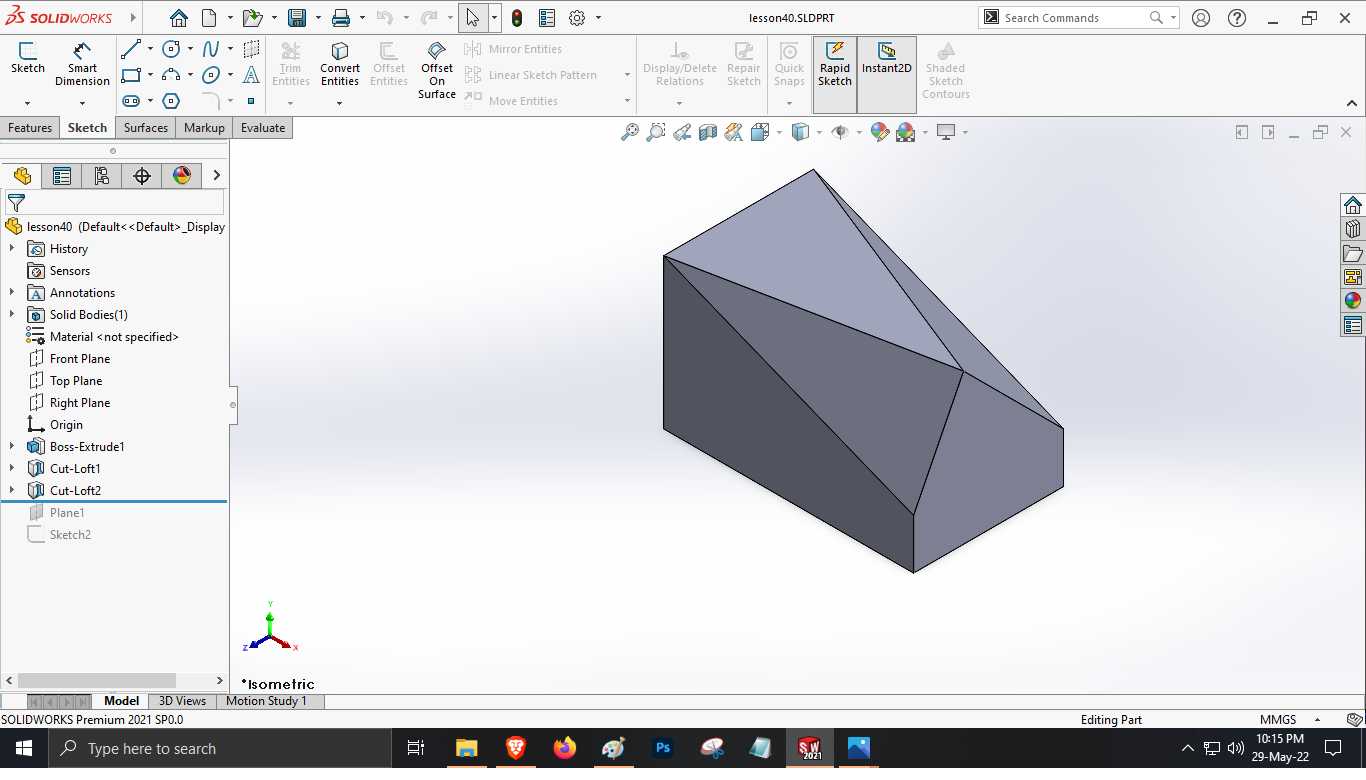This screenshot has height=780, width=1366.
Task: Switch to the Features tab
Action: [30, 128]
